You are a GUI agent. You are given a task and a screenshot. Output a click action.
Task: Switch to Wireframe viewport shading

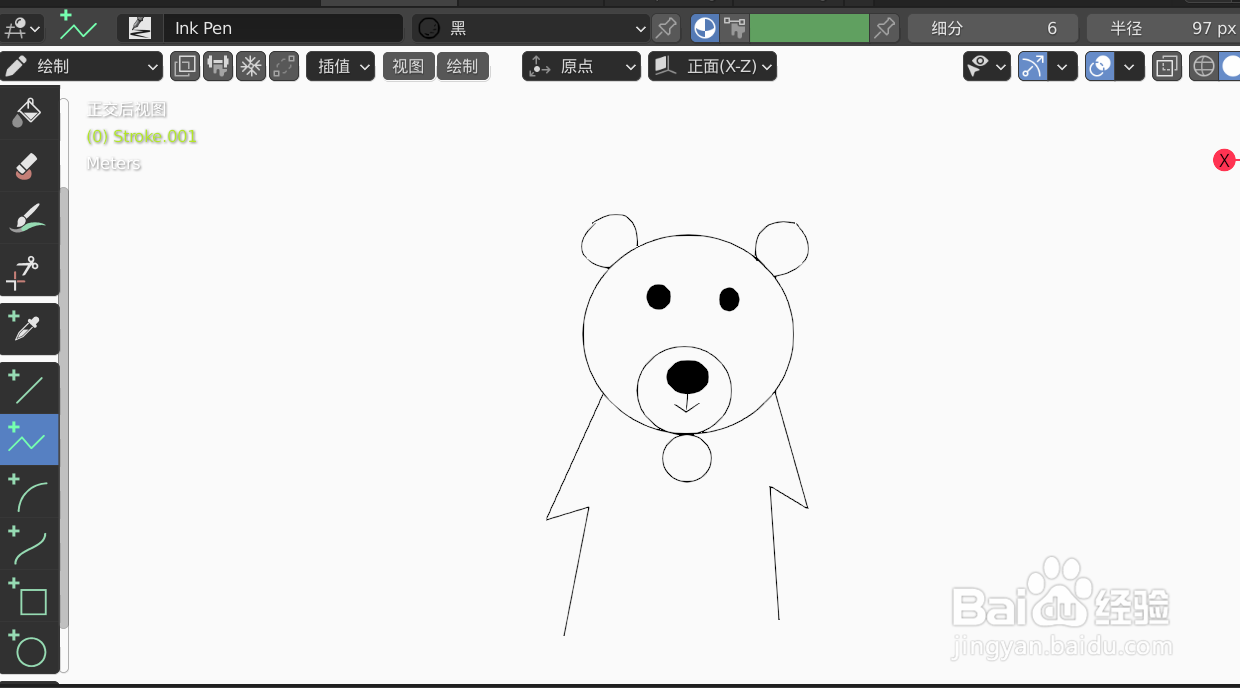tap(1204, 67)
